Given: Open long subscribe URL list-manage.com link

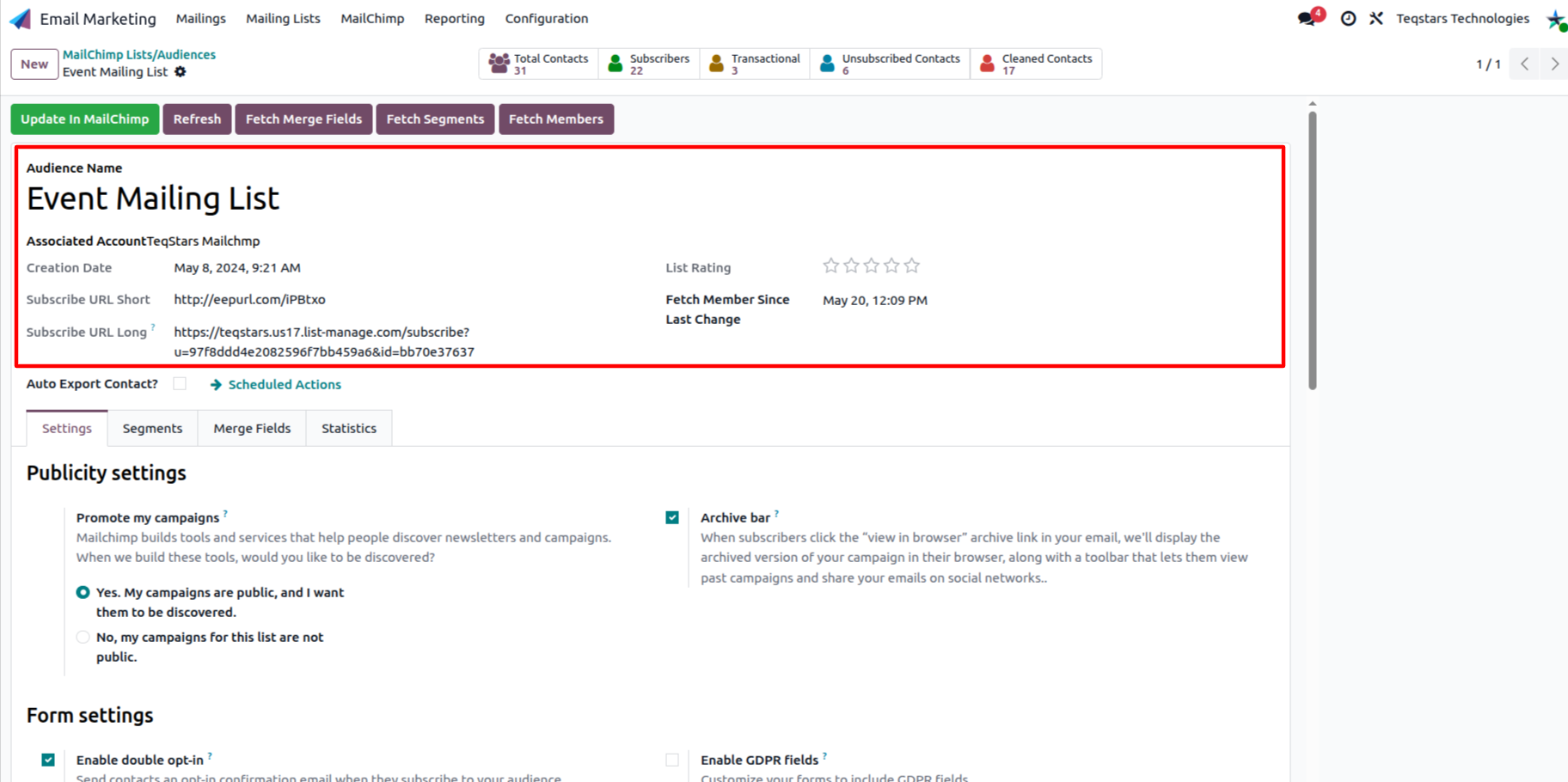Looking at the screenshot, I should (x=324, y=342).
